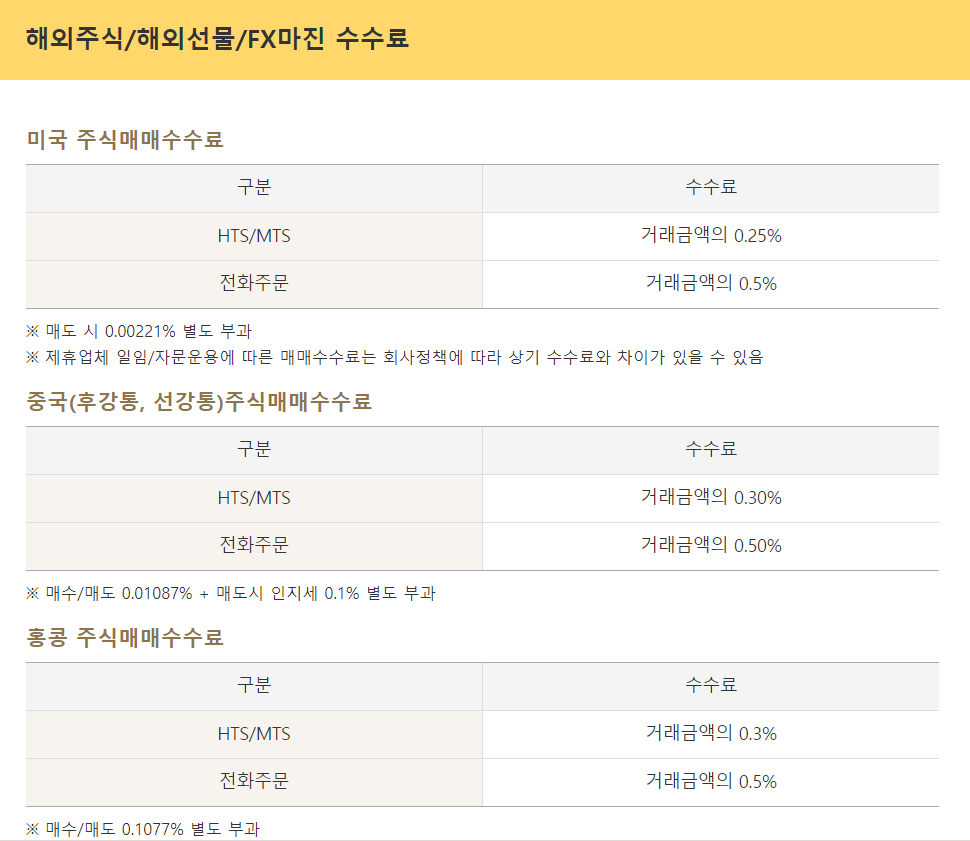The height and width of the screenshot is (841, 970).
Task: Click 구분 header in China stock table
Action: 254,449
